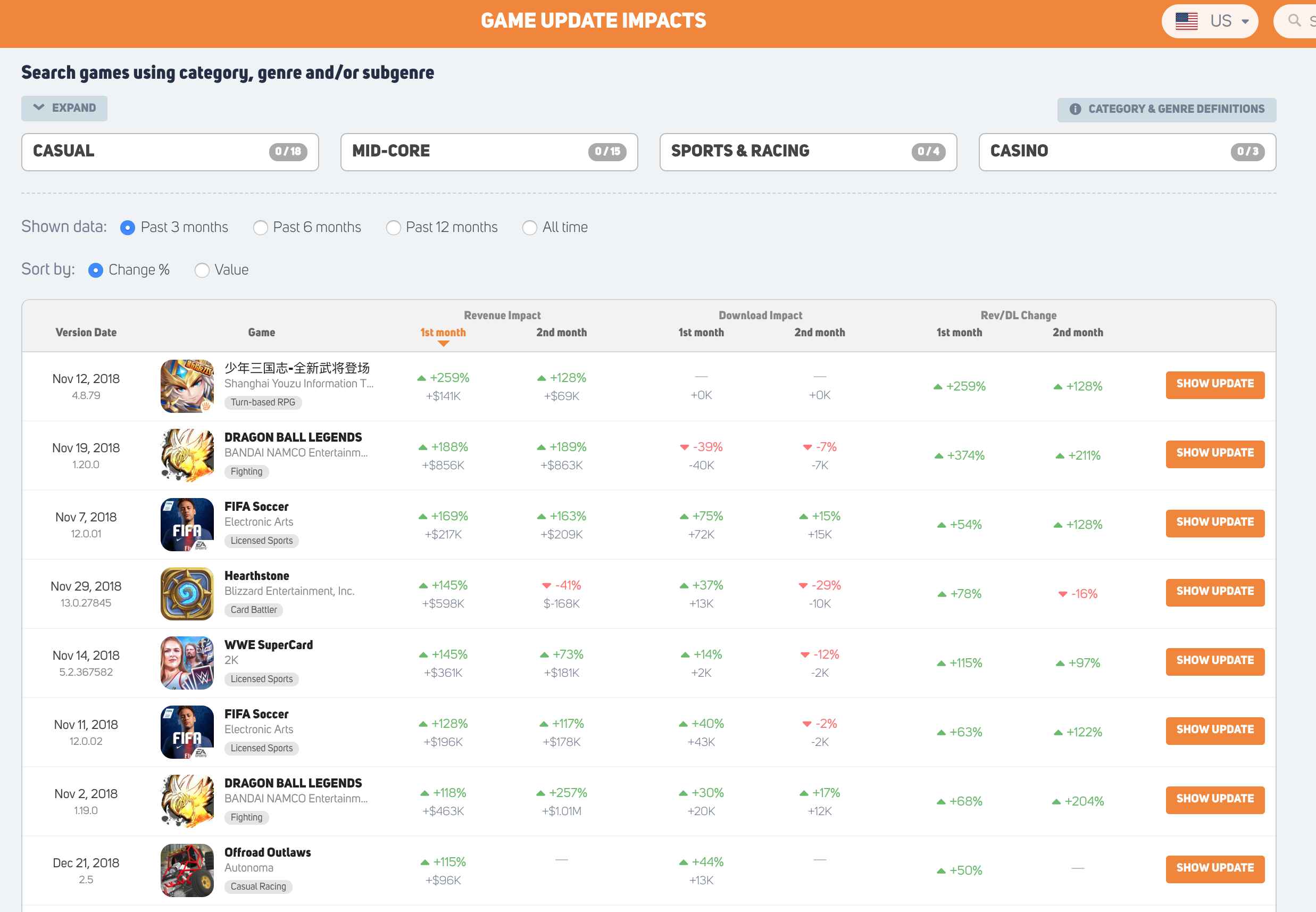Sort by Revenue Impact 2nd month column

[x=562, y=333]
